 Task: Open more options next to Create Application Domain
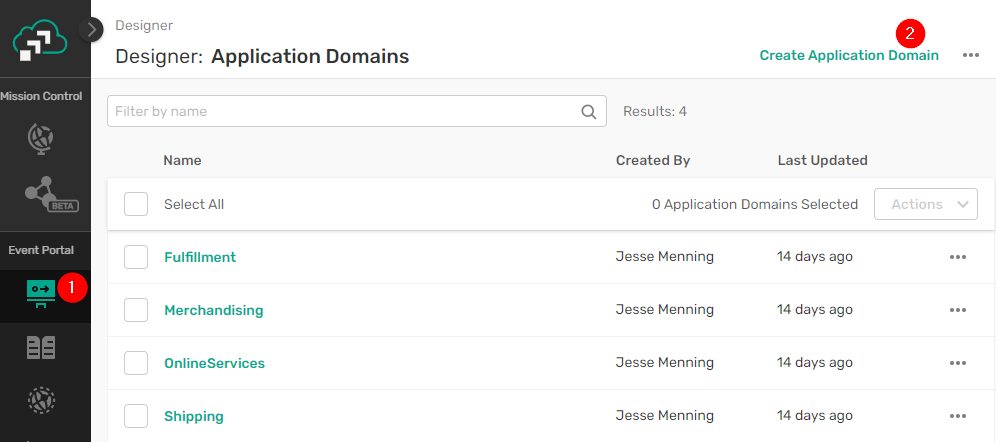[x=971, y=55]
